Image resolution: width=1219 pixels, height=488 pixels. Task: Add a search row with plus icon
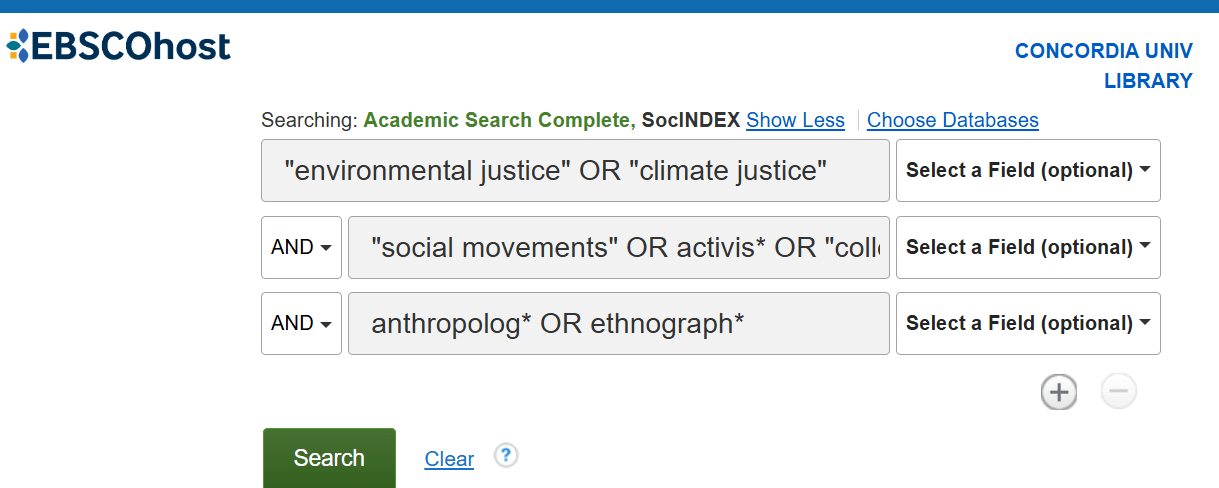(1059, 393)
